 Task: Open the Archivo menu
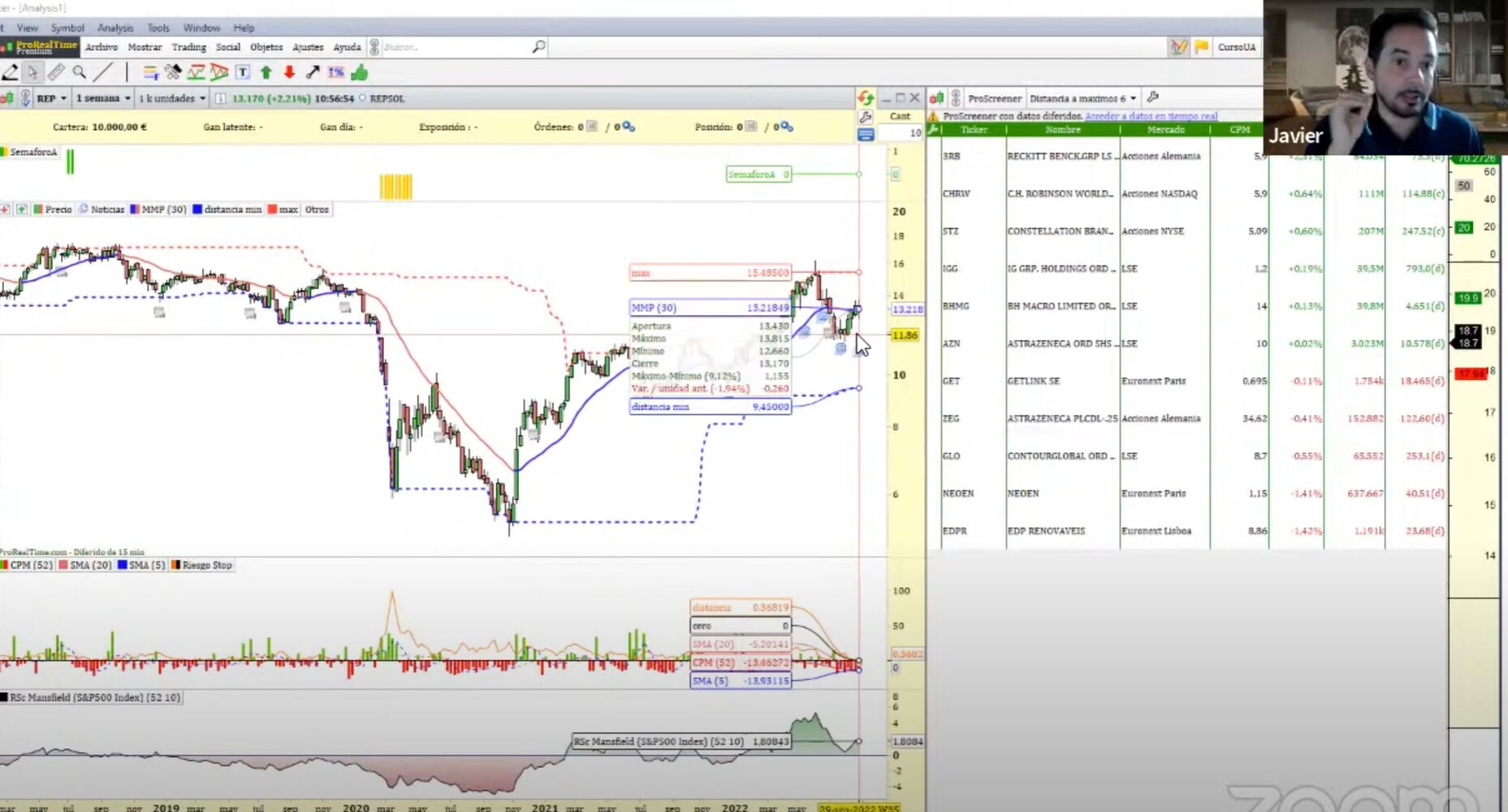(102, 47)
